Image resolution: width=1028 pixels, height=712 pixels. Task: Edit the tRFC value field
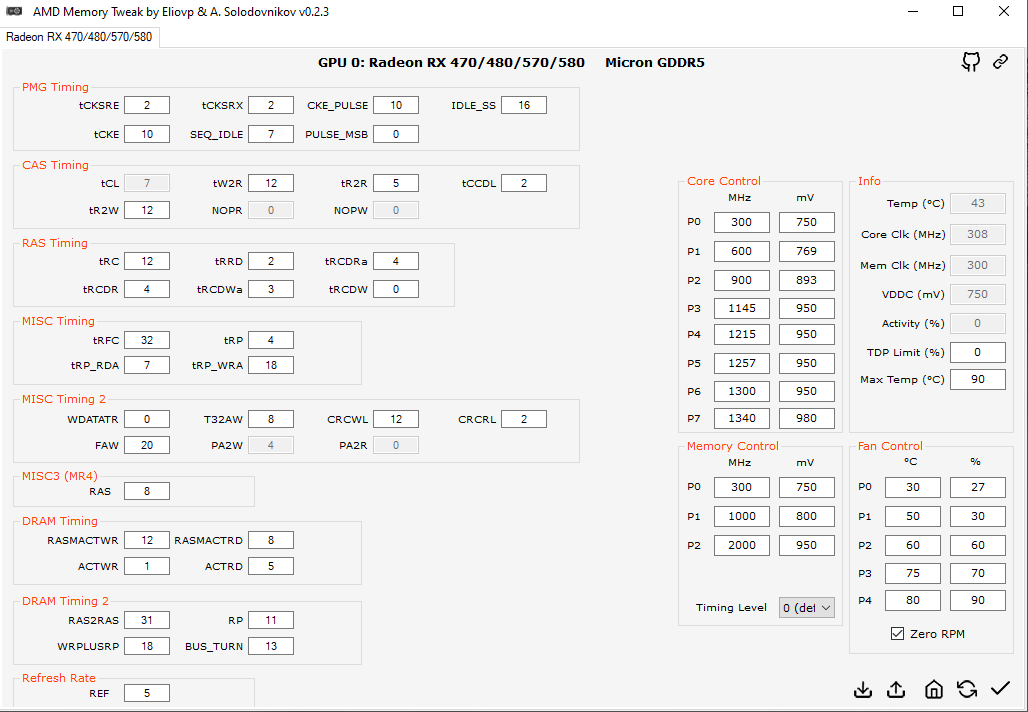pyautogui.click(x=147, y=340)
